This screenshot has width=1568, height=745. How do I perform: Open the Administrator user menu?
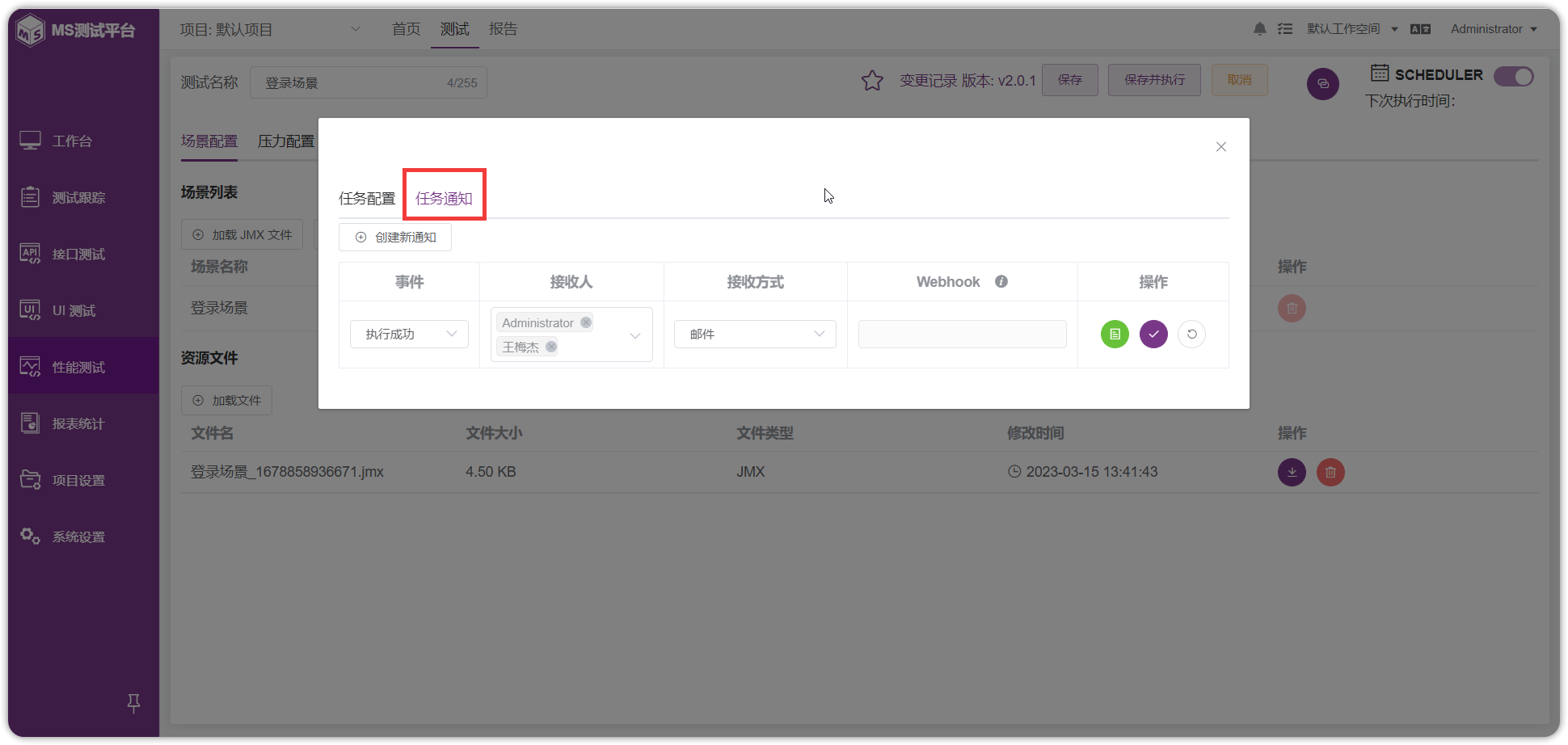coord(1494,29)
